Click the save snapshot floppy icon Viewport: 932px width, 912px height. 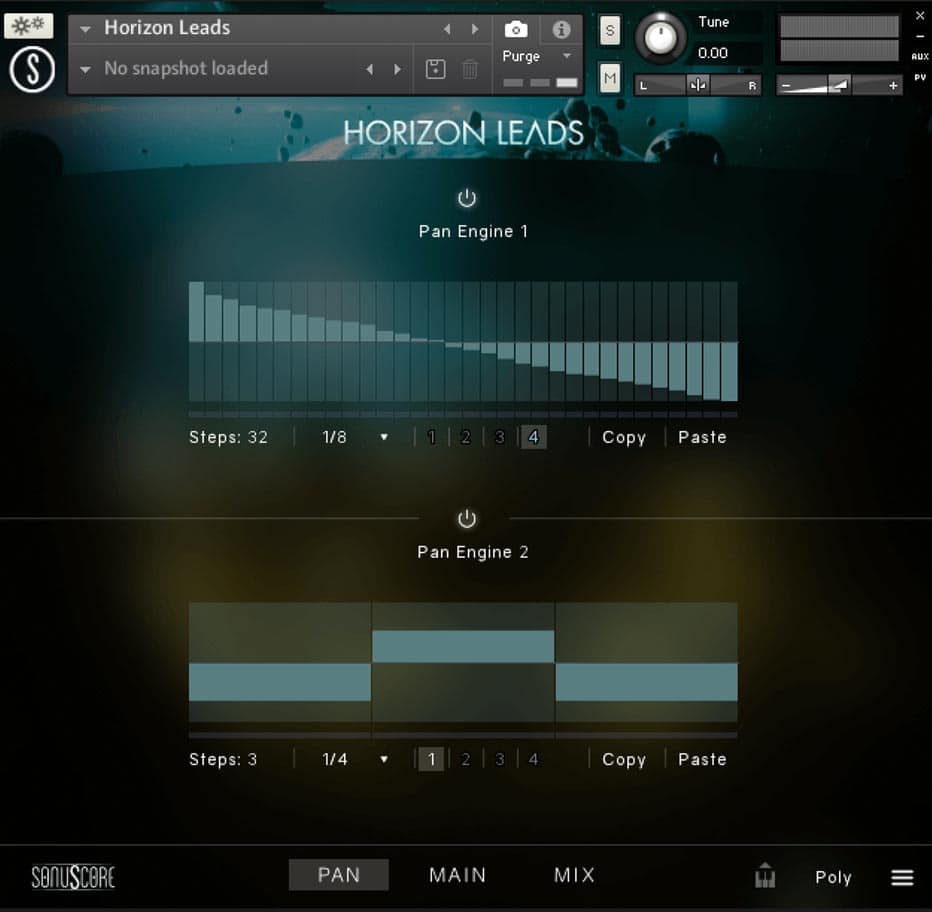pyautogui.click(x=435, y=69)
